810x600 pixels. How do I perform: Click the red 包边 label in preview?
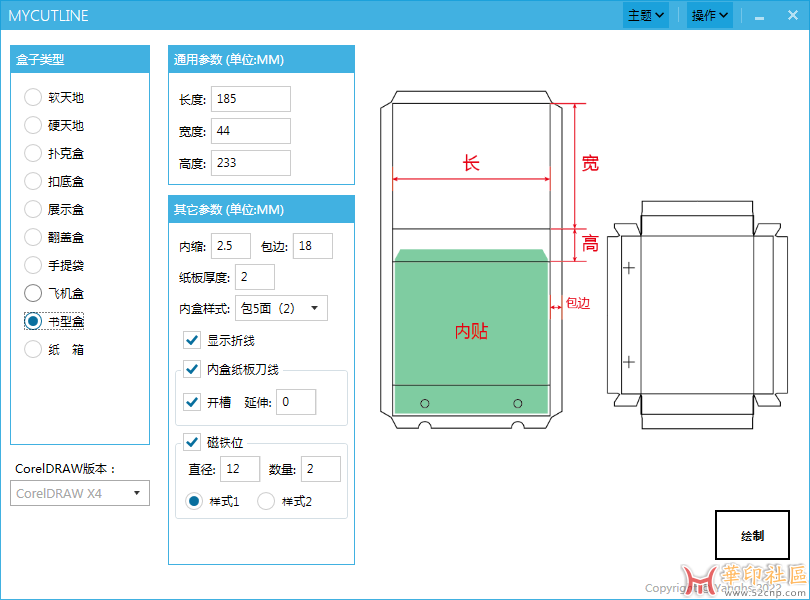click(x=578, y=303)
